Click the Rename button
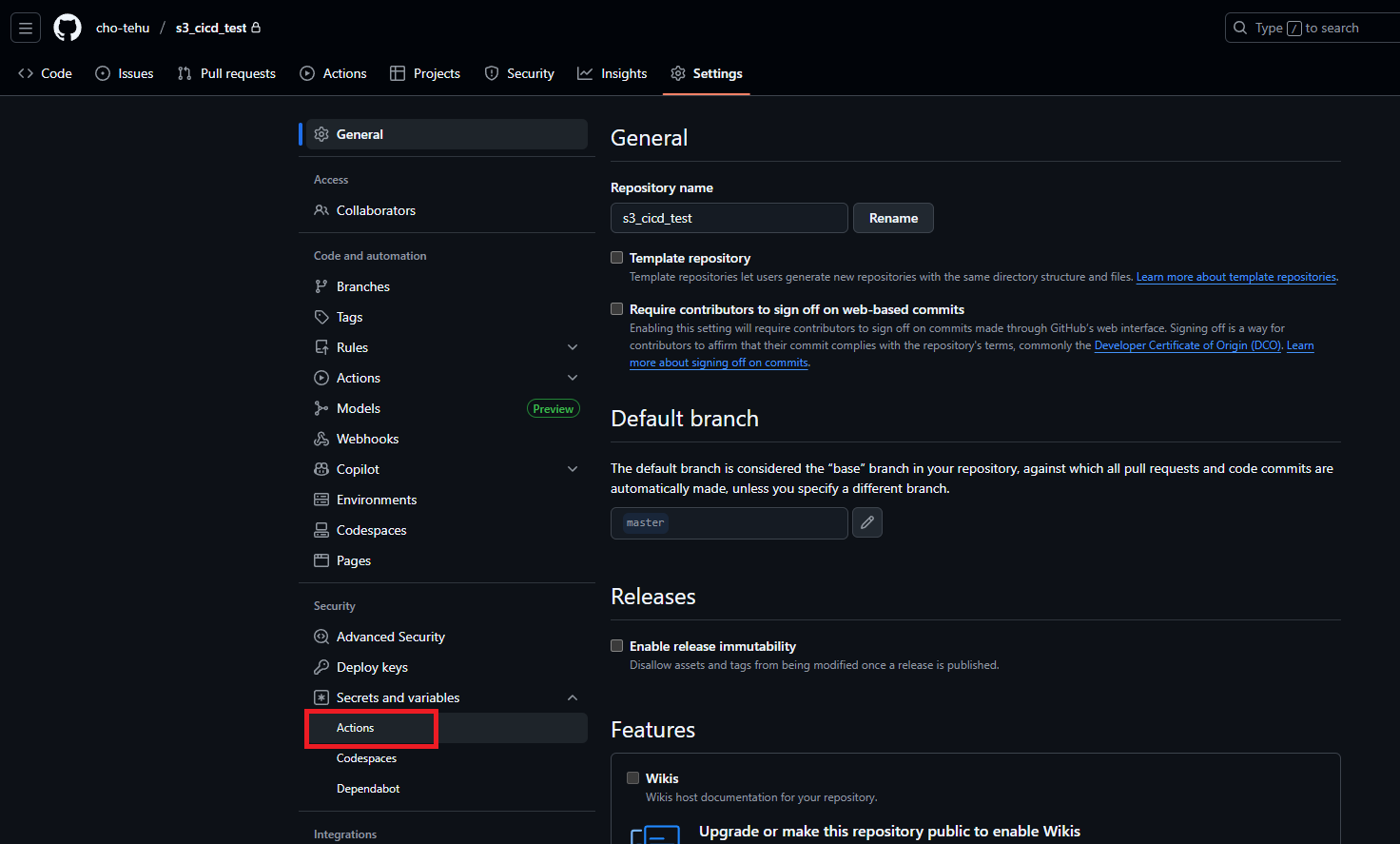The image size is (1400, 844). click(893, 218)
